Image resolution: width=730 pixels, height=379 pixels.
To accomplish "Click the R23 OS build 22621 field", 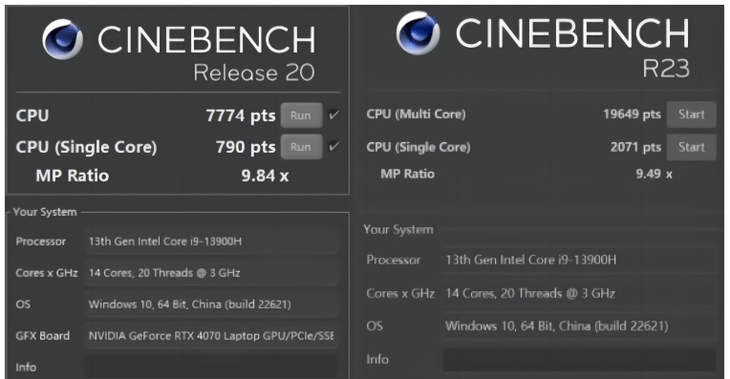I will click(579, 326).
